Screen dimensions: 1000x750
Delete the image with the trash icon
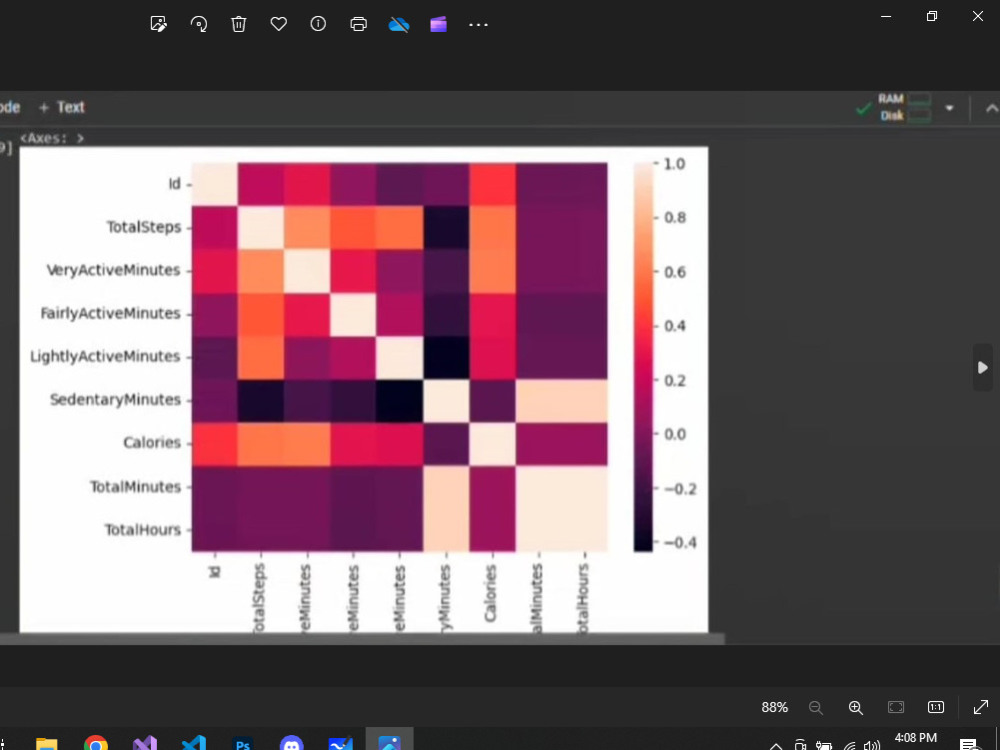tap(239, 24)
